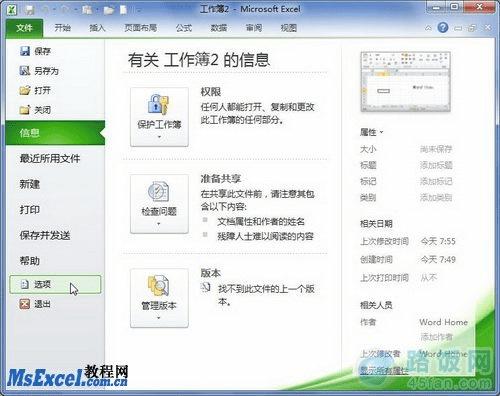Click the 另存为 Save As label
Screen dimensions: 500x396
[x=47, y=71]
